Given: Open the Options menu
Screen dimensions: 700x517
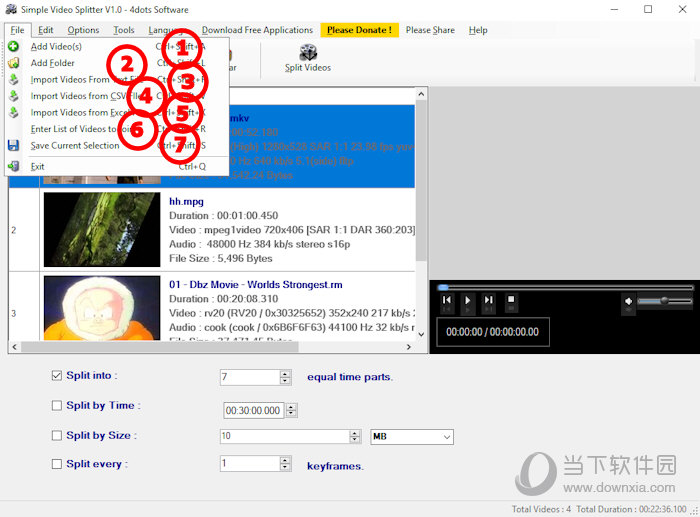Looking at the screenshot, I should (x=83, y=30).
